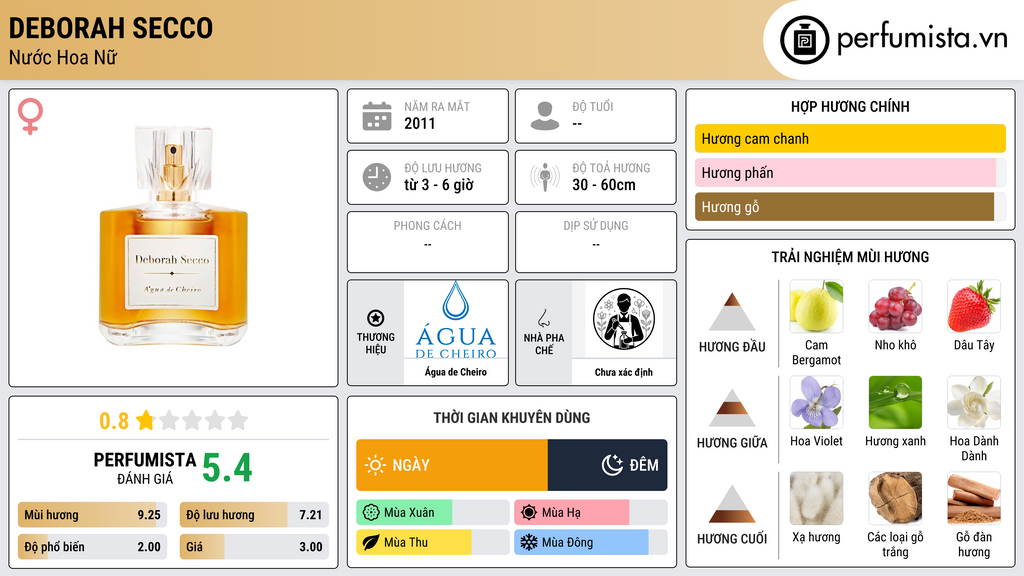1024x576 pixels.
Task: Click the Dịp sử dụng card
Action: pyautogui.click(x=596, y=242)
